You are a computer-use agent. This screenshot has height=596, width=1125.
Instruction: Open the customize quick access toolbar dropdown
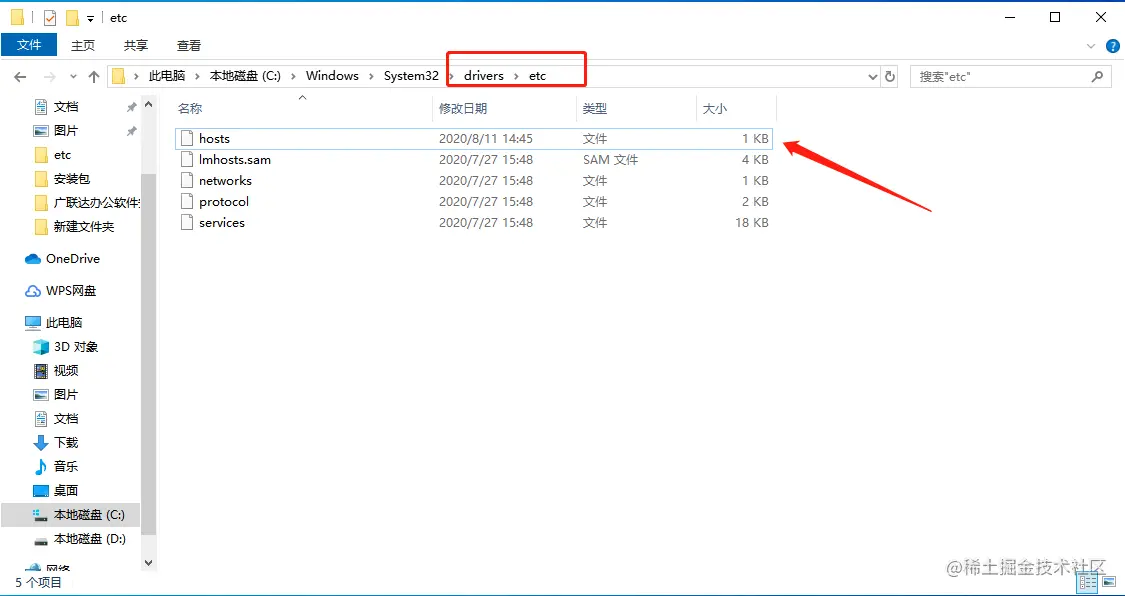click(90, 19)
